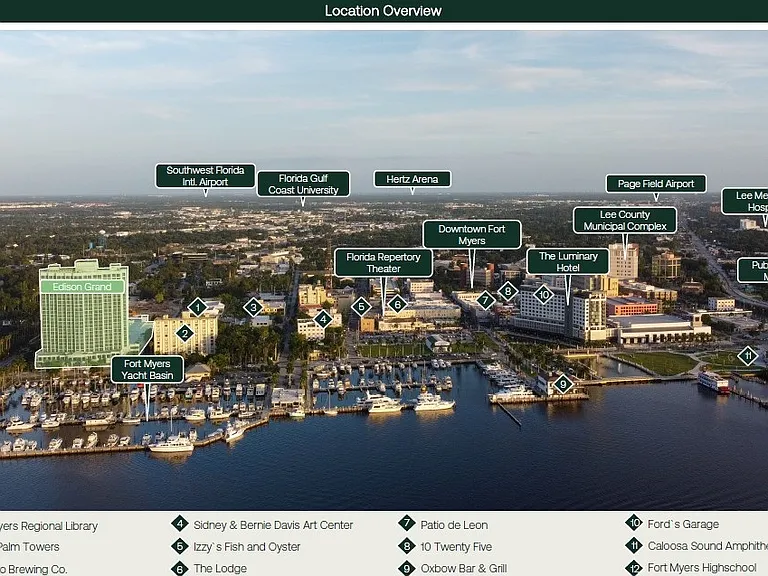
Task: Click Izzy's Fish and Oyster legend text
Action: (246, 547)
